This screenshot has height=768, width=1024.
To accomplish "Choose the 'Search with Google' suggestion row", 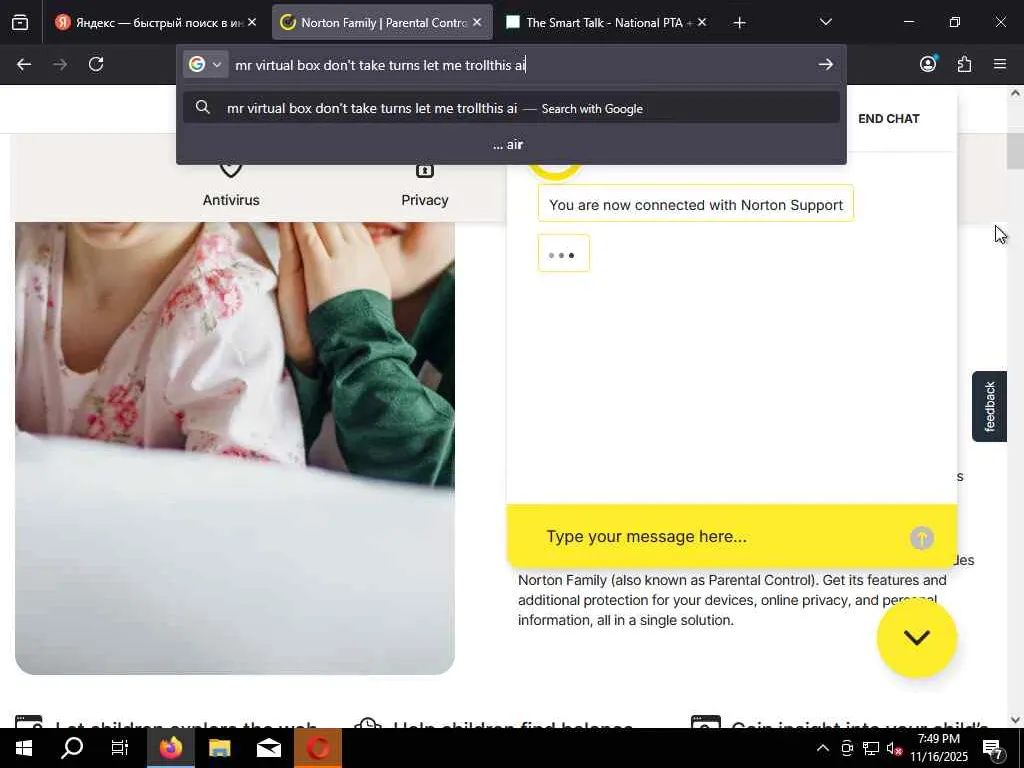I will coord(511,108).
